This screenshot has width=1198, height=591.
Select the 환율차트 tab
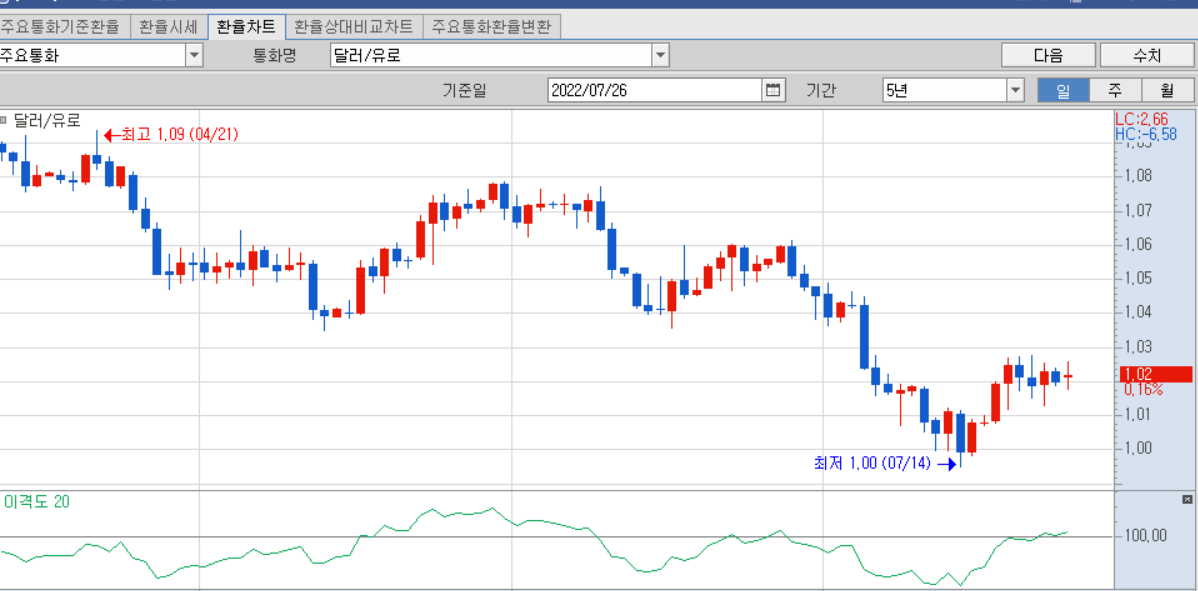coord(246,26)
